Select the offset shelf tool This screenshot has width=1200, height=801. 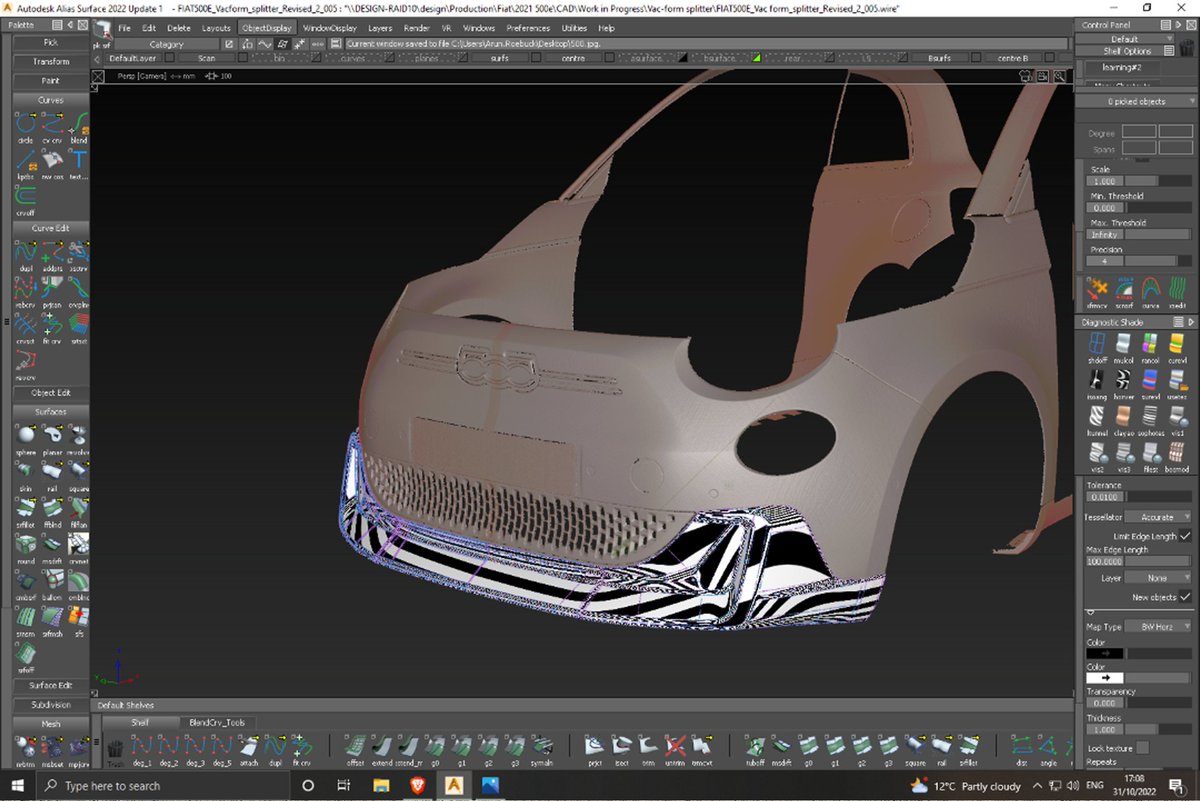click(355, 749)
